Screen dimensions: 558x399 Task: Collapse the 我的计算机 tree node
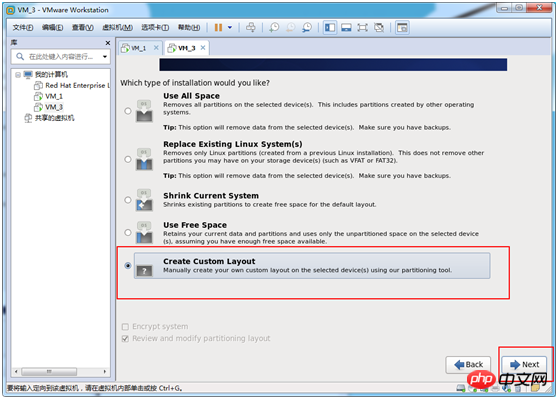[18, 75]
